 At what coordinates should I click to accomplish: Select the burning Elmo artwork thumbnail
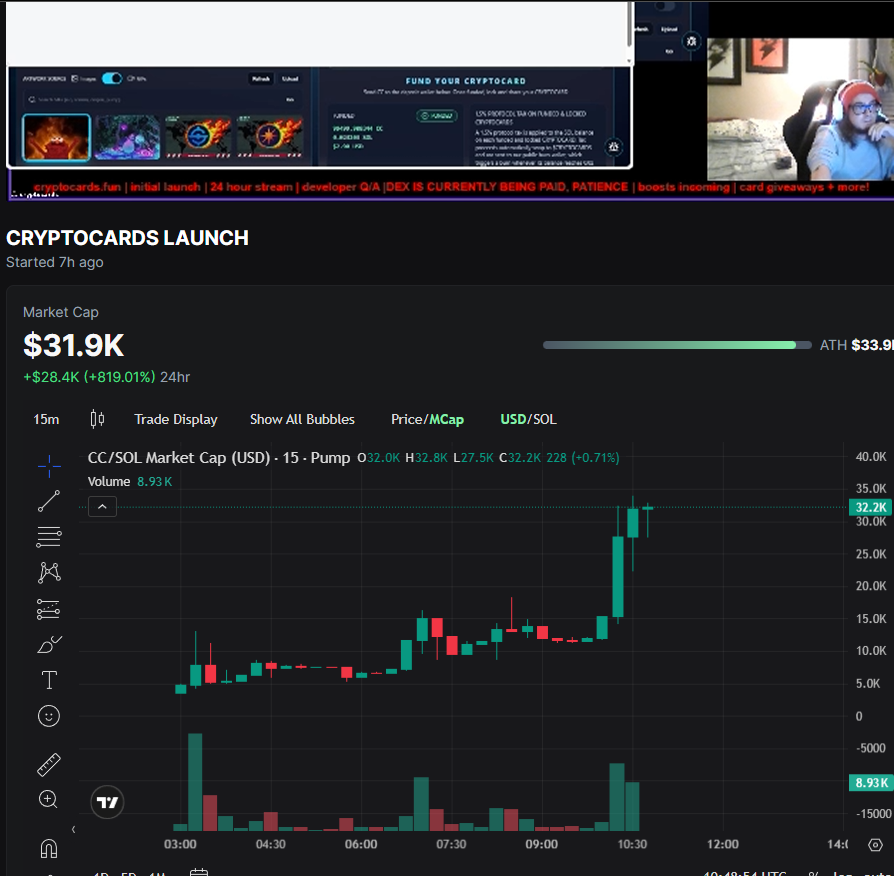(56, 137)
